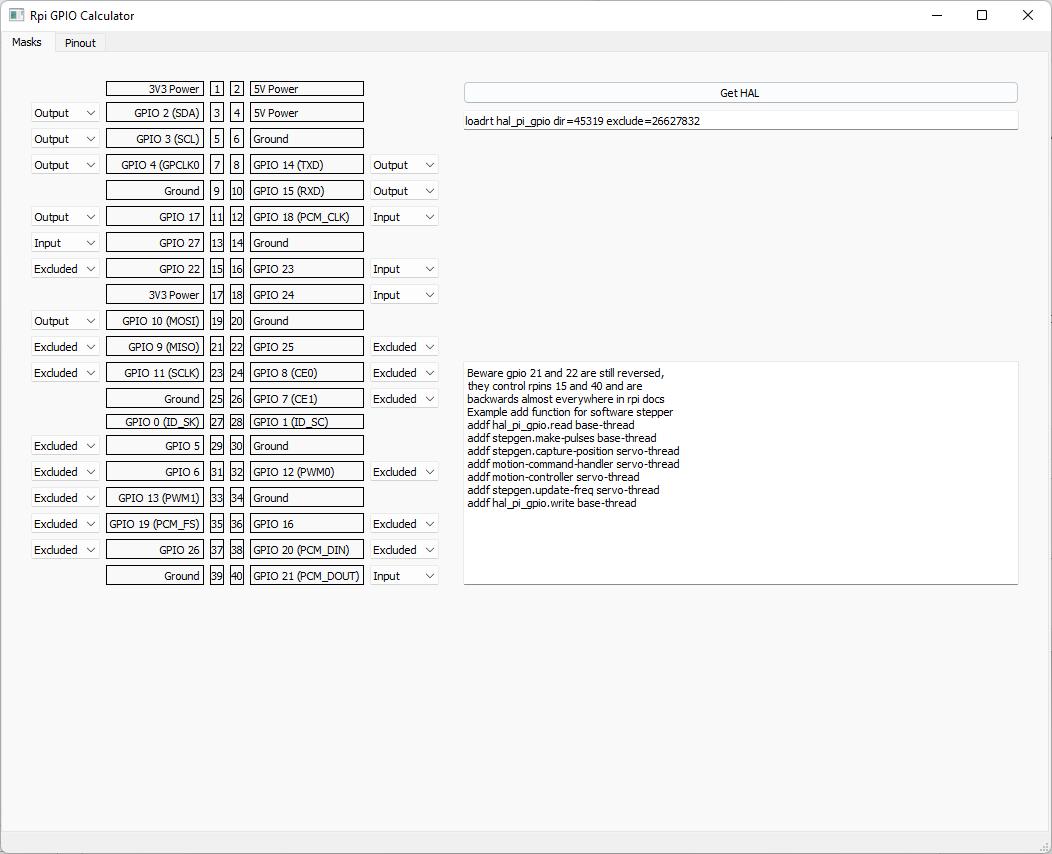
Task: Click the Ground label at pin 39
Action: coord(155,576)
